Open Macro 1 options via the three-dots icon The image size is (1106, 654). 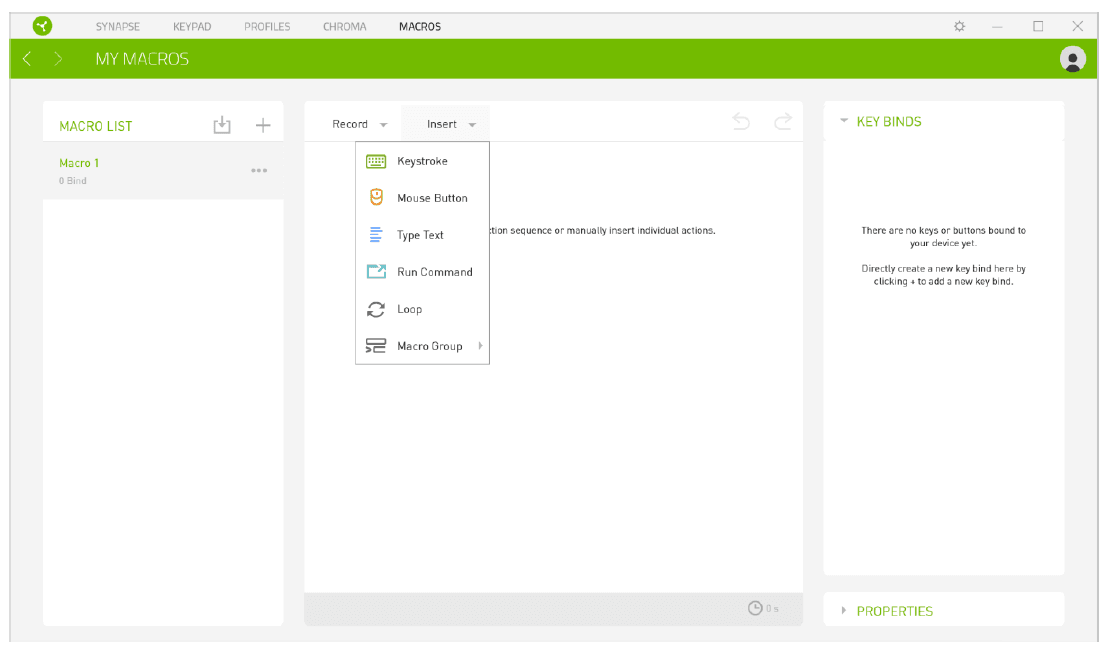coord(259,171)
